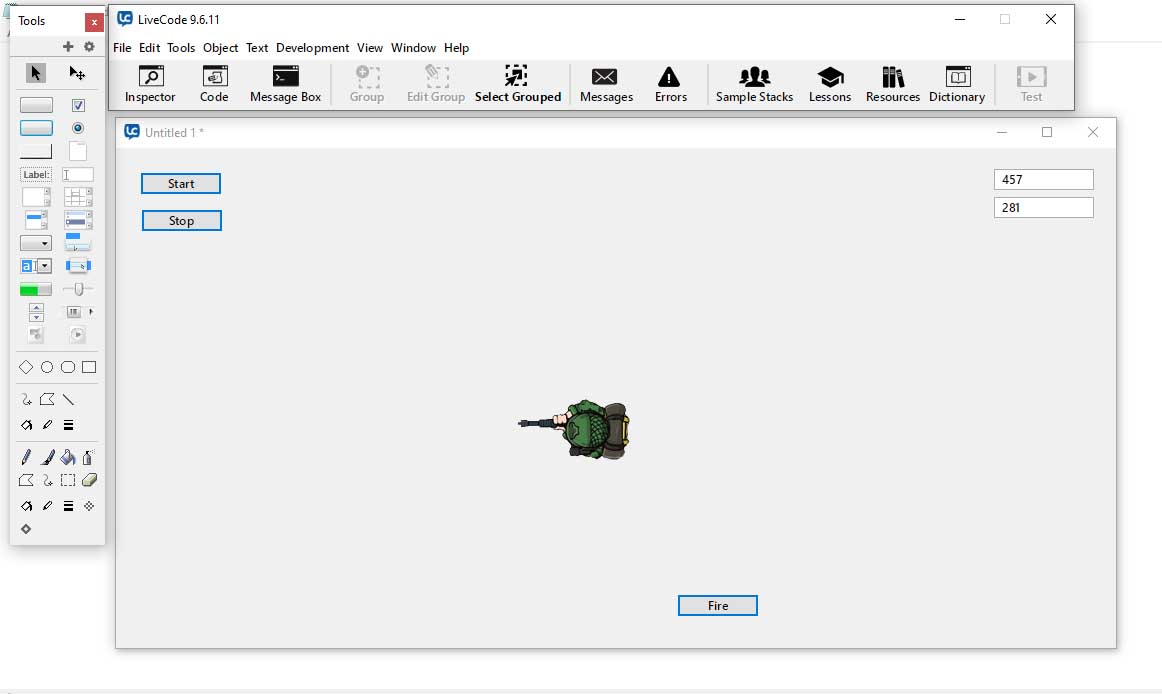Open the Development menu

pyautogui.click(x=312, y=48)
